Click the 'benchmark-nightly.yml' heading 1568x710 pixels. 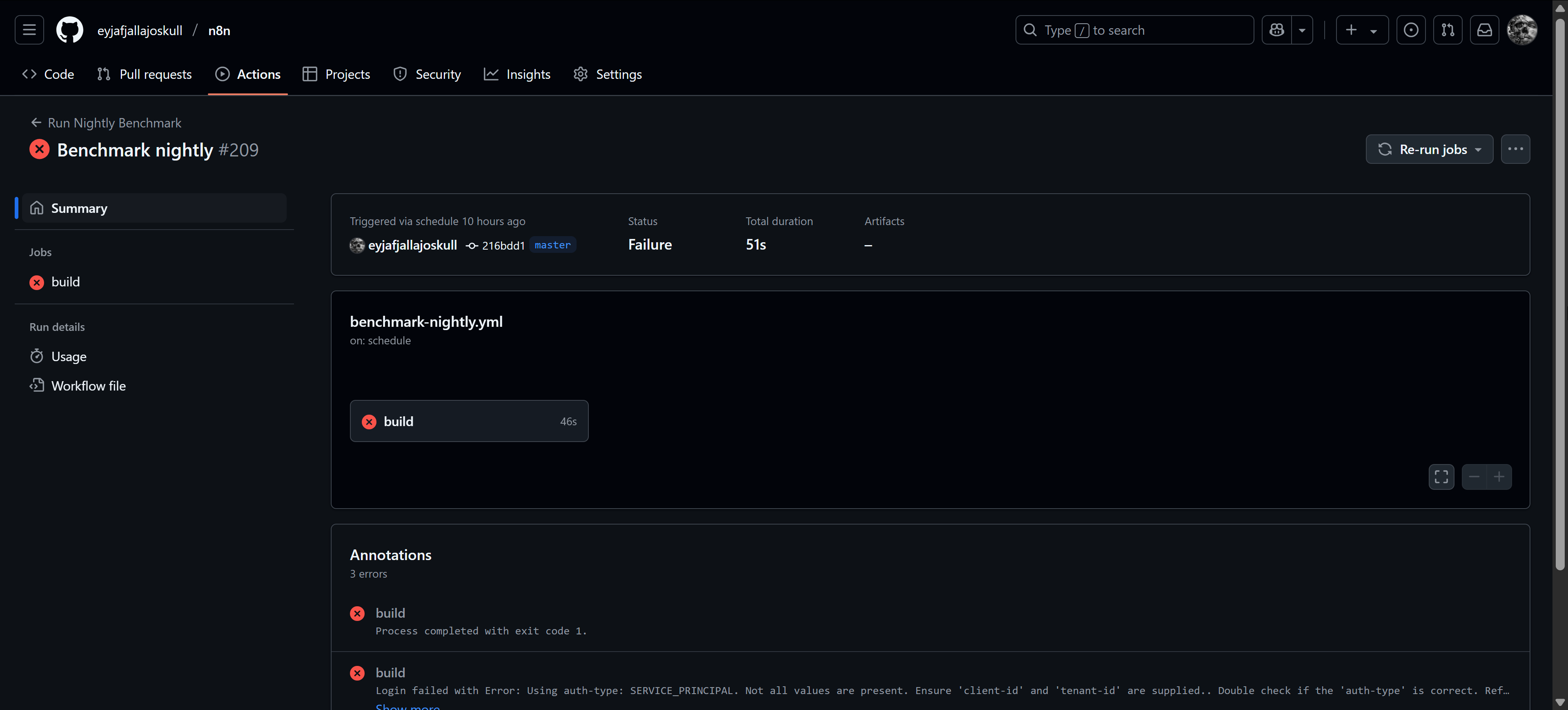pos(426,322)
